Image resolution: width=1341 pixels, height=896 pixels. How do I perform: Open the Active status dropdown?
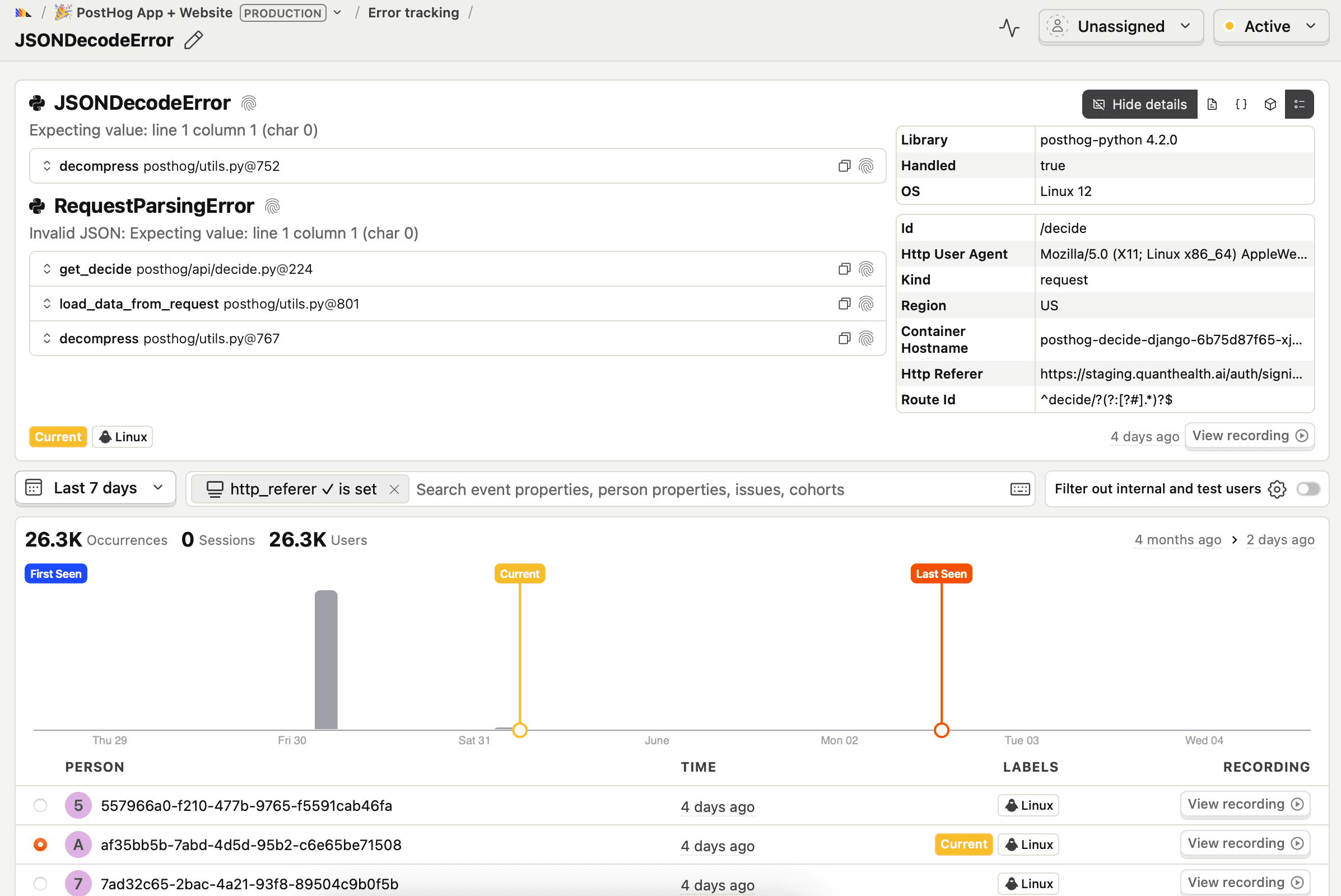coord(1270,27)
